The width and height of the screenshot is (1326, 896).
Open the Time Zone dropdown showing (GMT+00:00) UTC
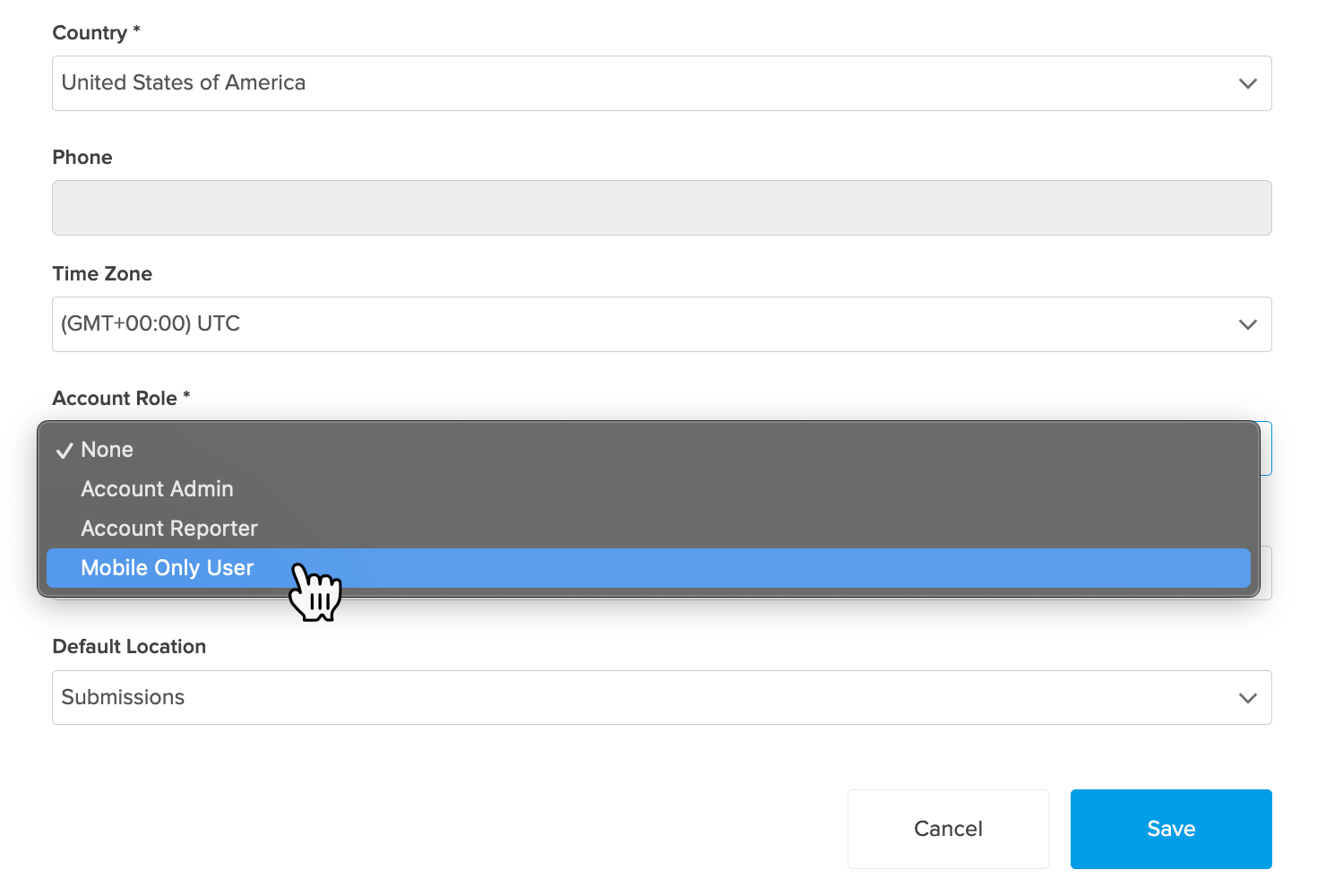[x=661, y=324]
